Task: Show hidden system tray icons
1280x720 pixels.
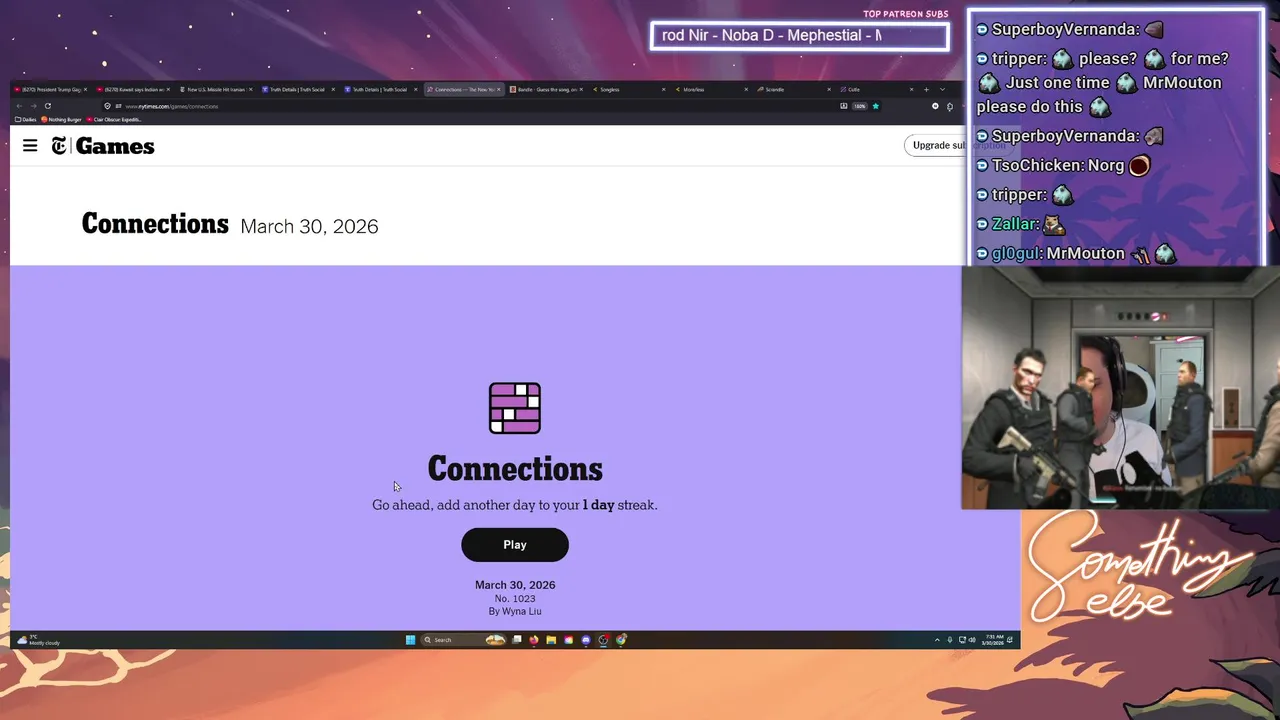Action: pos(937,640)
